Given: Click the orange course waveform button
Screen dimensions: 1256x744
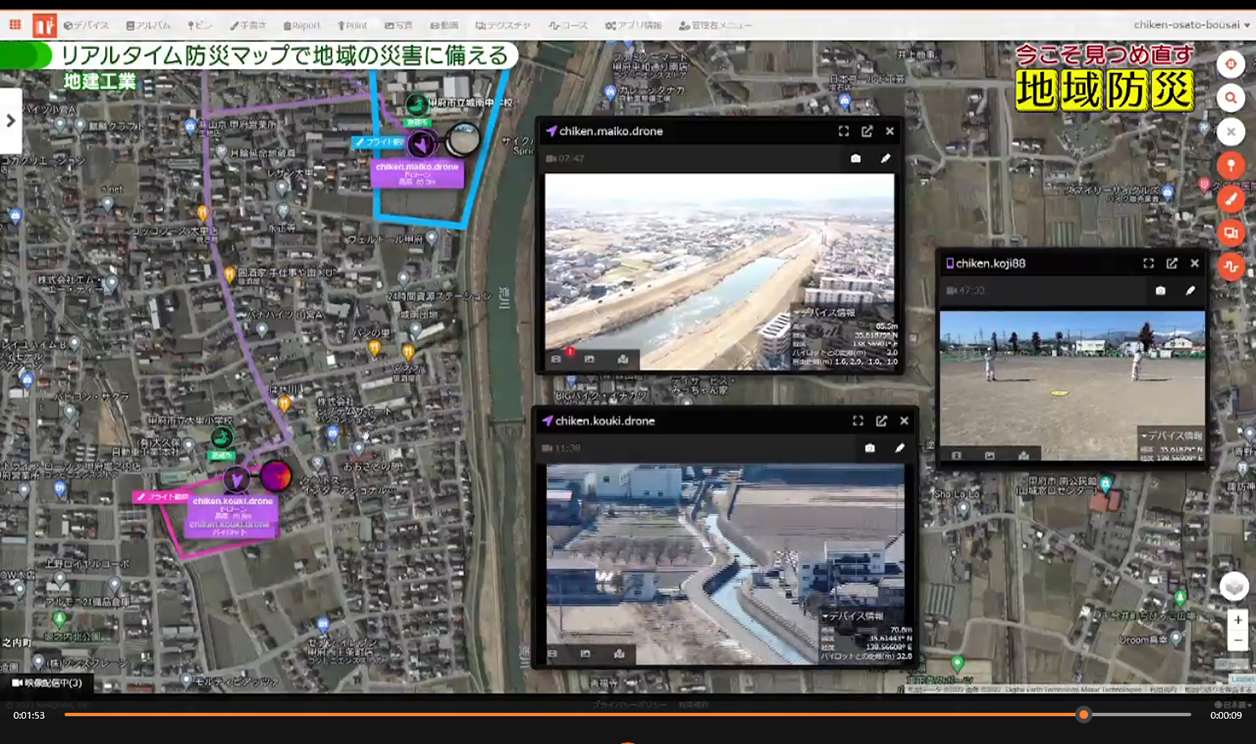Looking at the screenshot, I should [1231, 267].
